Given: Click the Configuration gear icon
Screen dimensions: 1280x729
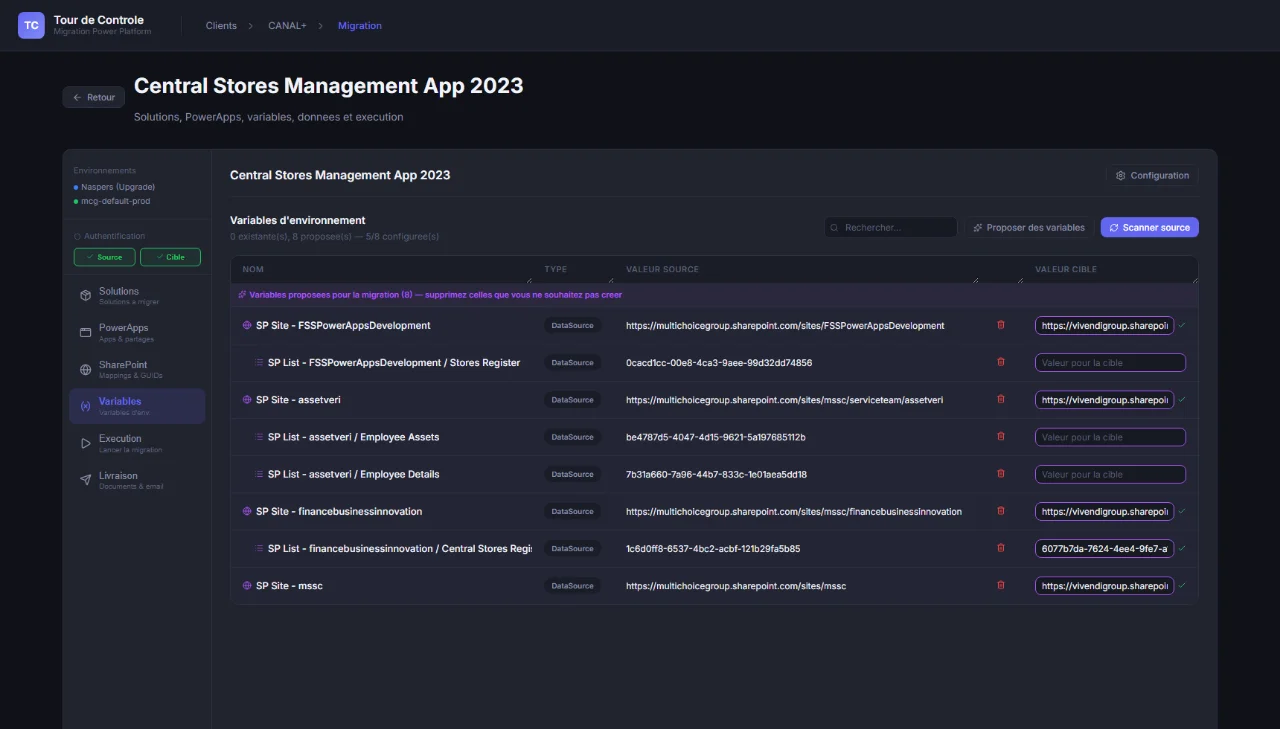Looking at the screenshot, I should point(1121,175).
